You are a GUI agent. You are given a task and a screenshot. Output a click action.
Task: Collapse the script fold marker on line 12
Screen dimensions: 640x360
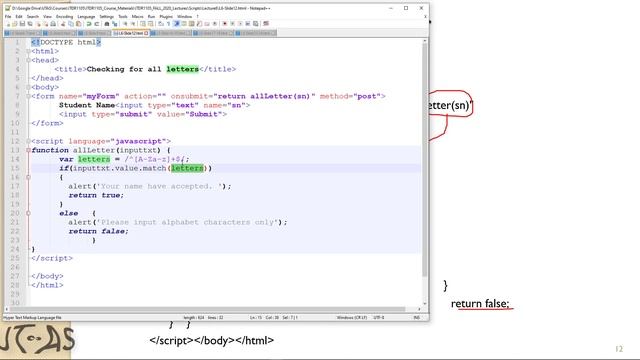[x=28, y=141]
